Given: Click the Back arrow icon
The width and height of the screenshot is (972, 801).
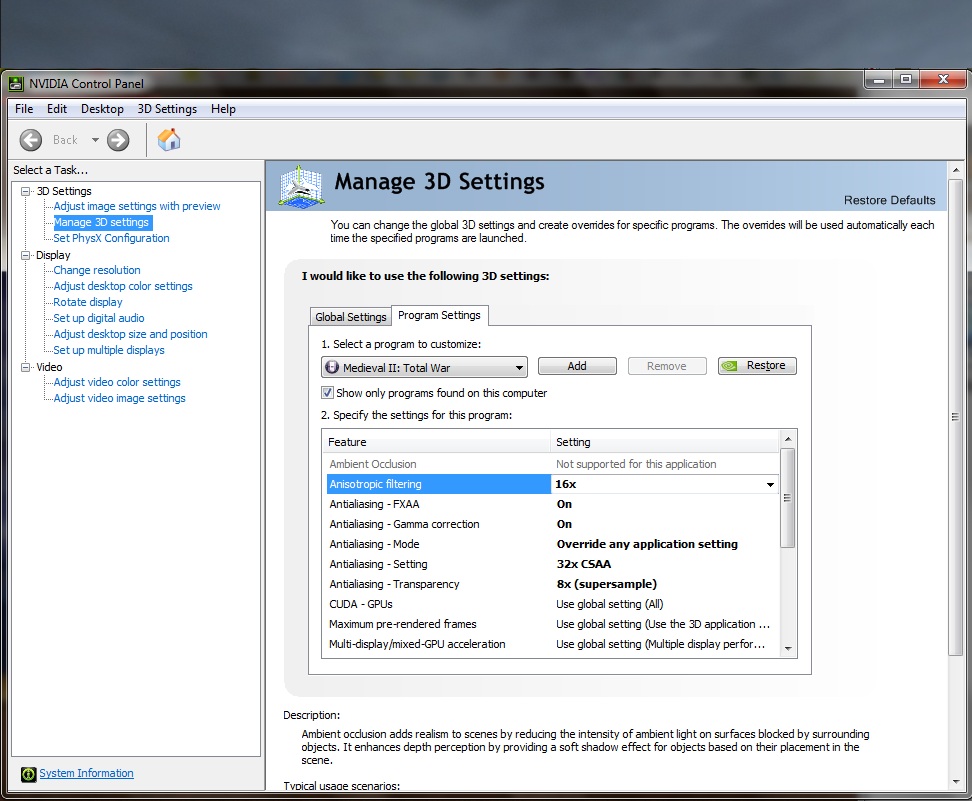Looking at the screenshot, I should point(30,140).
